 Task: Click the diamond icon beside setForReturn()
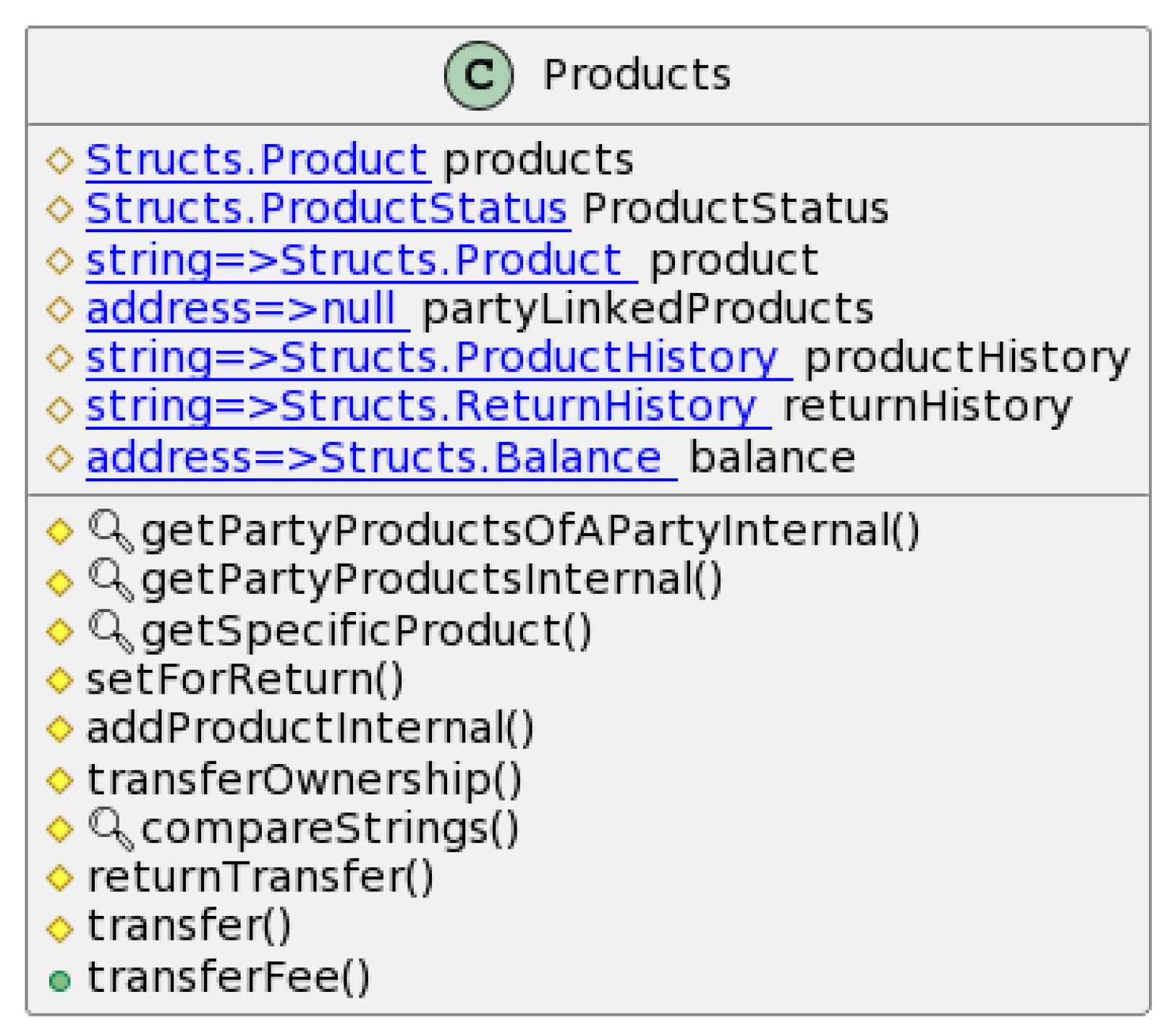(x=59, y=680)
